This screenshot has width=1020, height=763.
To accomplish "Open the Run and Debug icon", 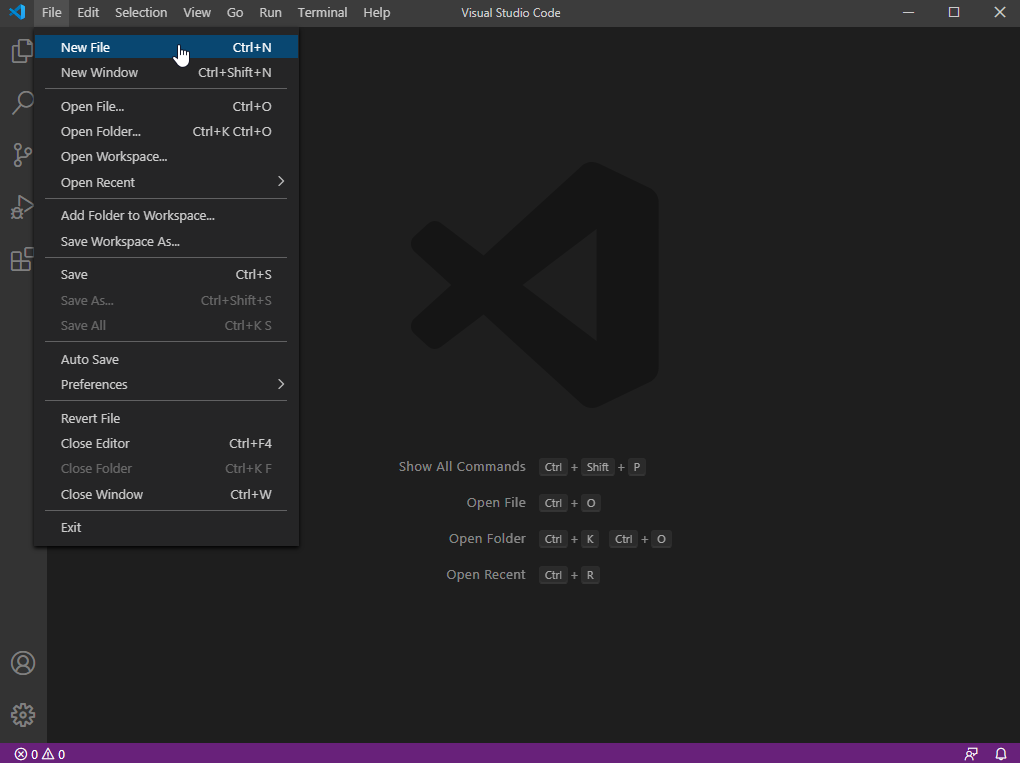I will (x=22, y=207).
